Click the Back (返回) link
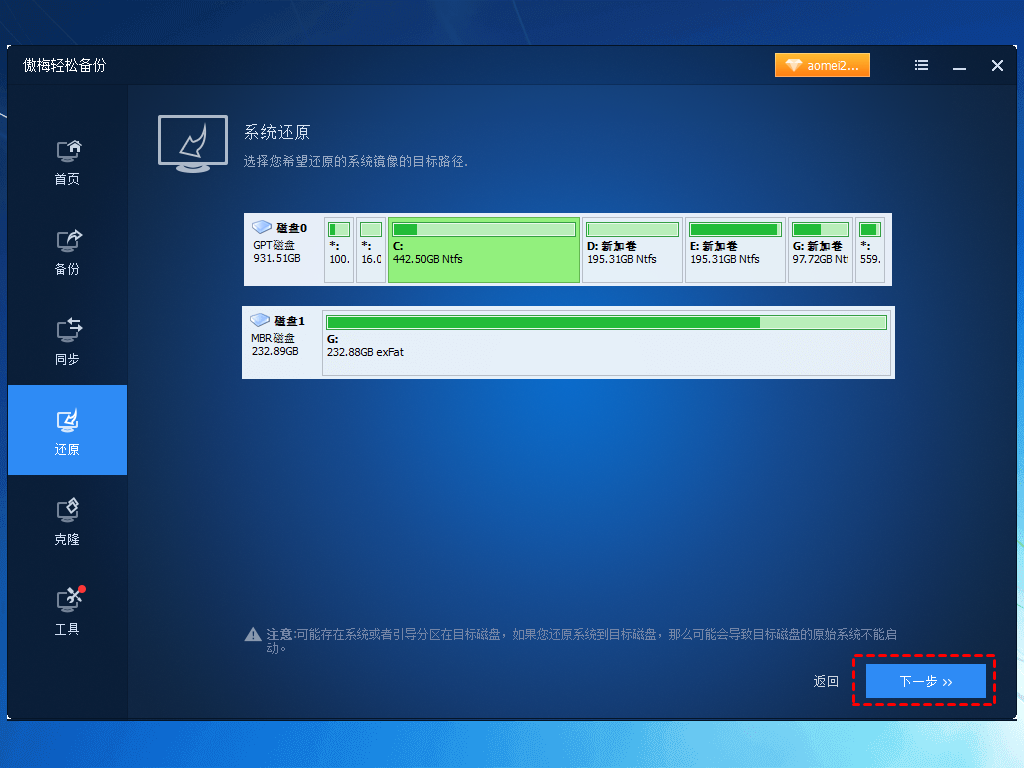This screenshot has height=768, width=1024. [x=826, y=682]
